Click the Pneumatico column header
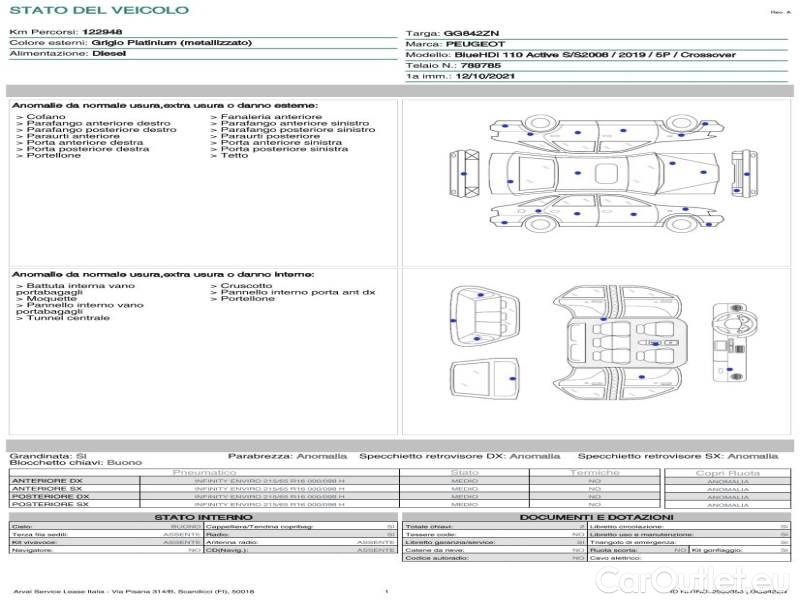800x600 pixels. click(x=204, y=472)
